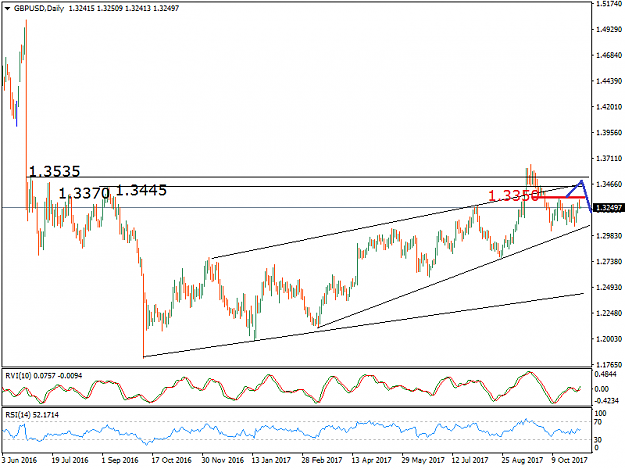Open the chart dropdown arrow beside GBPUSD
Image resolution: width=625 pixels, height=469 pixels.
pos(8,8)
